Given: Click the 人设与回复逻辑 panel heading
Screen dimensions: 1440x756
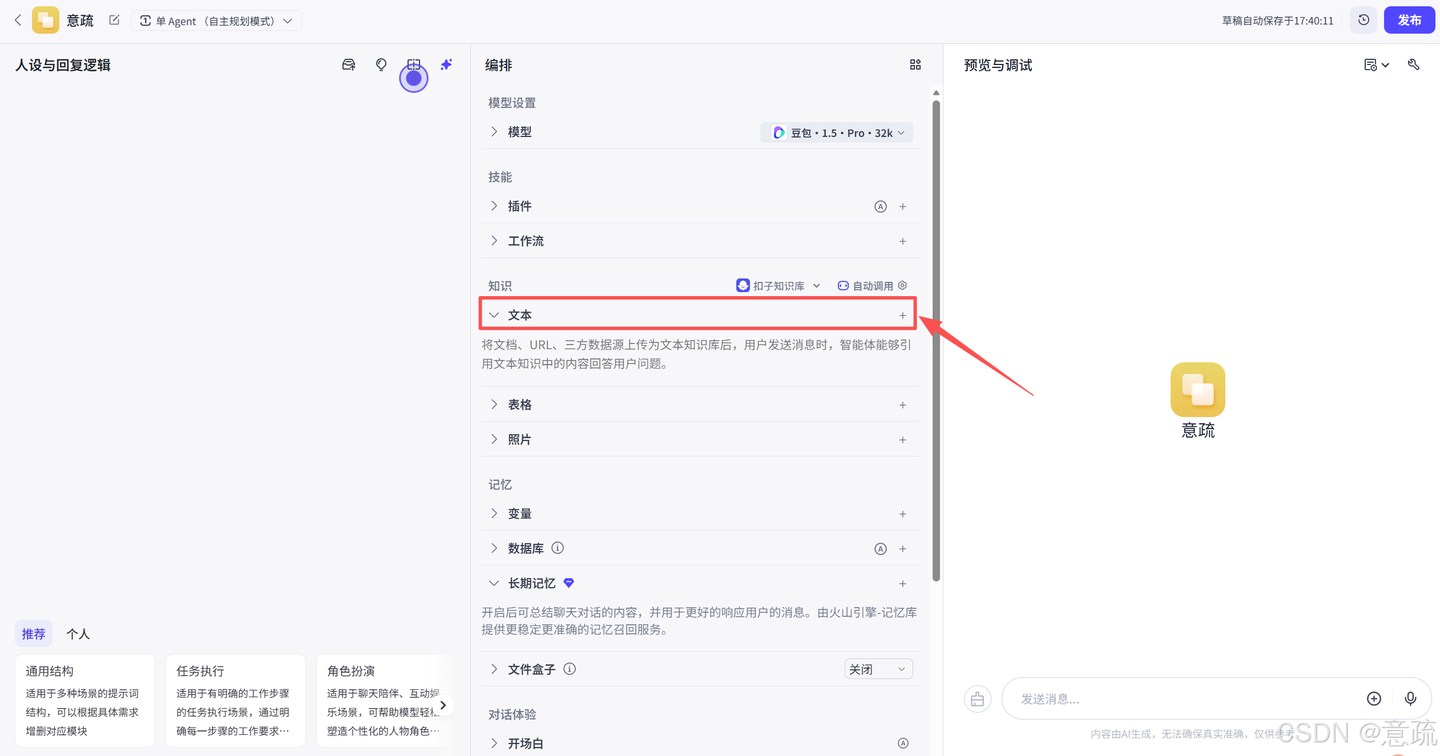Looking at the screenshot, I should [x=63, y=65].
